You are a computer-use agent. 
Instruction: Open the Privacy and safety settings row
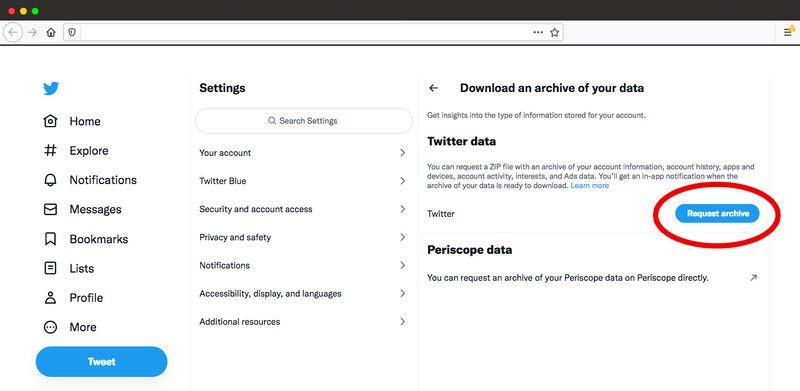[304, 237]
